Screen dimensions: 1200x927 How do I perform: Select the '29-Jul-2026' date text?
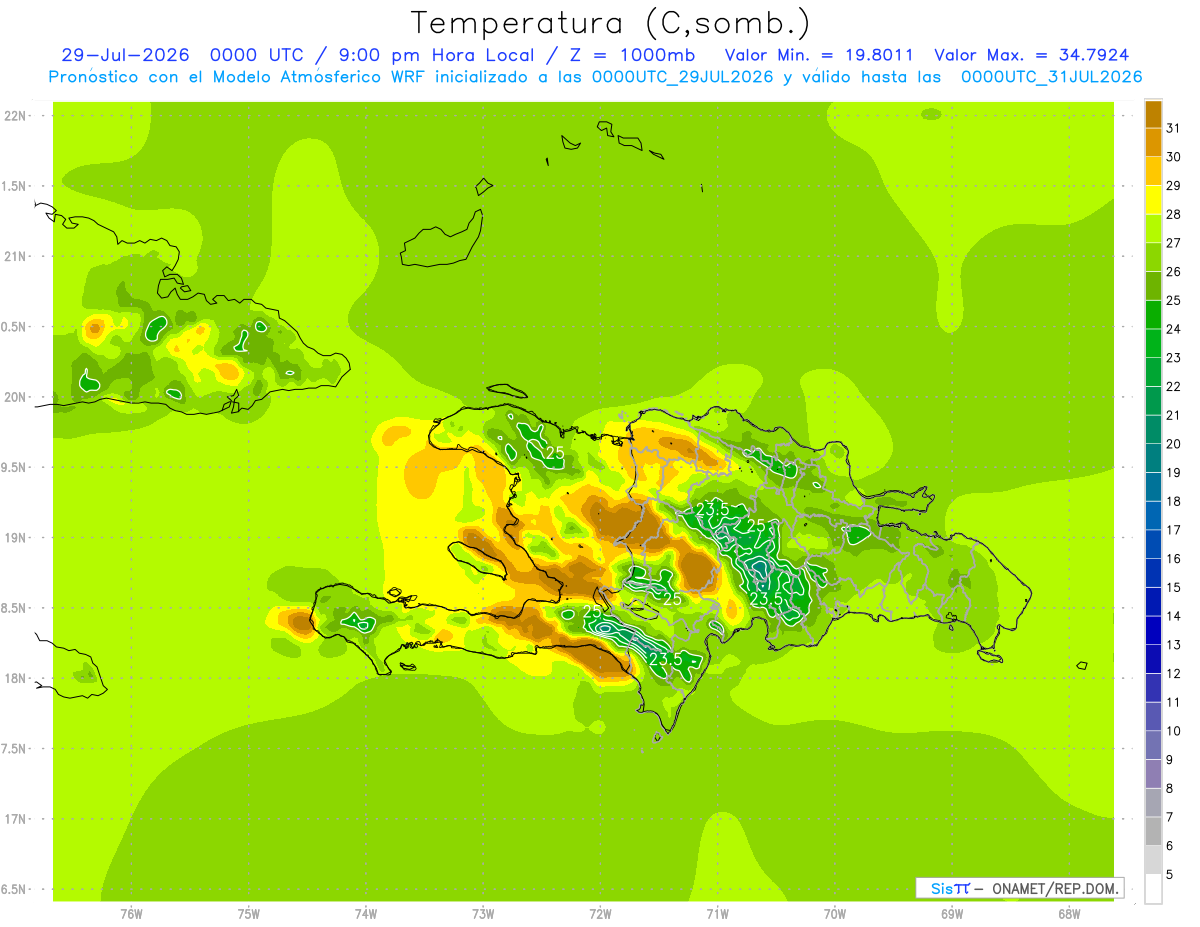[x=125, y=55]
